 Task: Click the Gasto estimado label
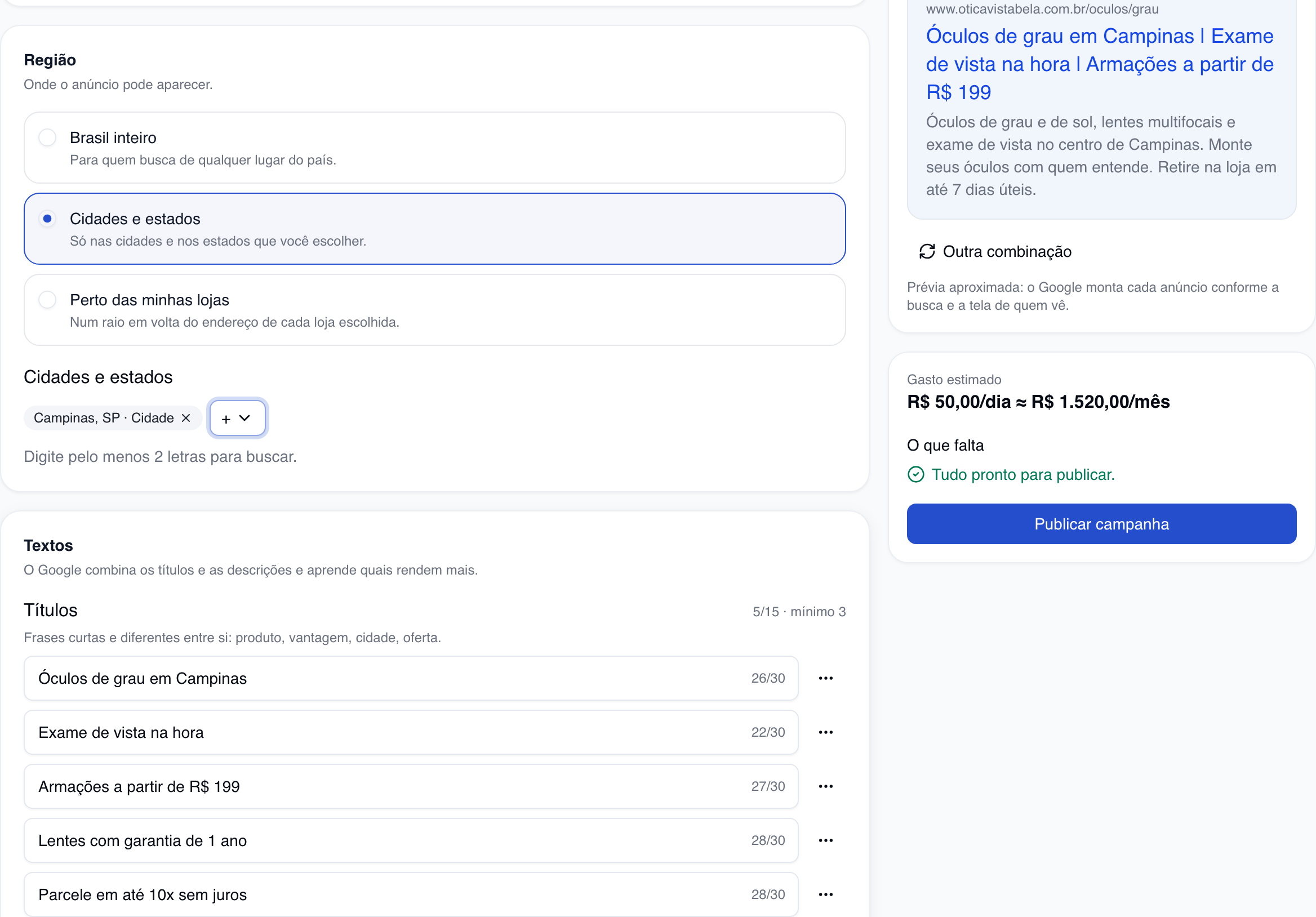[x=954, y=380]
